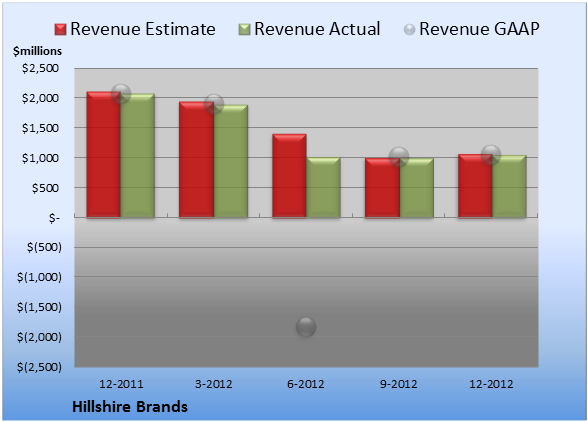
Task: Click the '12-2012' x-axis label
Action: [491, 384]
